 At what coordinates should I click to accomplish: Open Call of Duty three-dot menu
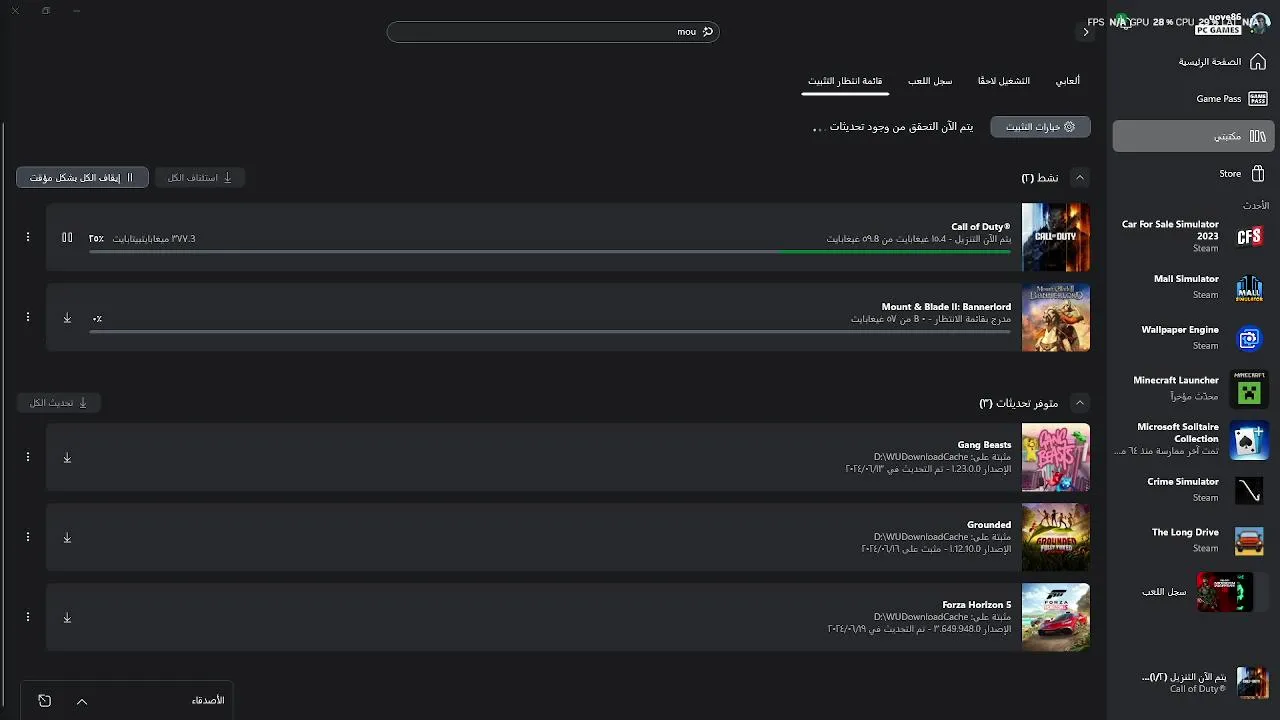tap(28, 237)
